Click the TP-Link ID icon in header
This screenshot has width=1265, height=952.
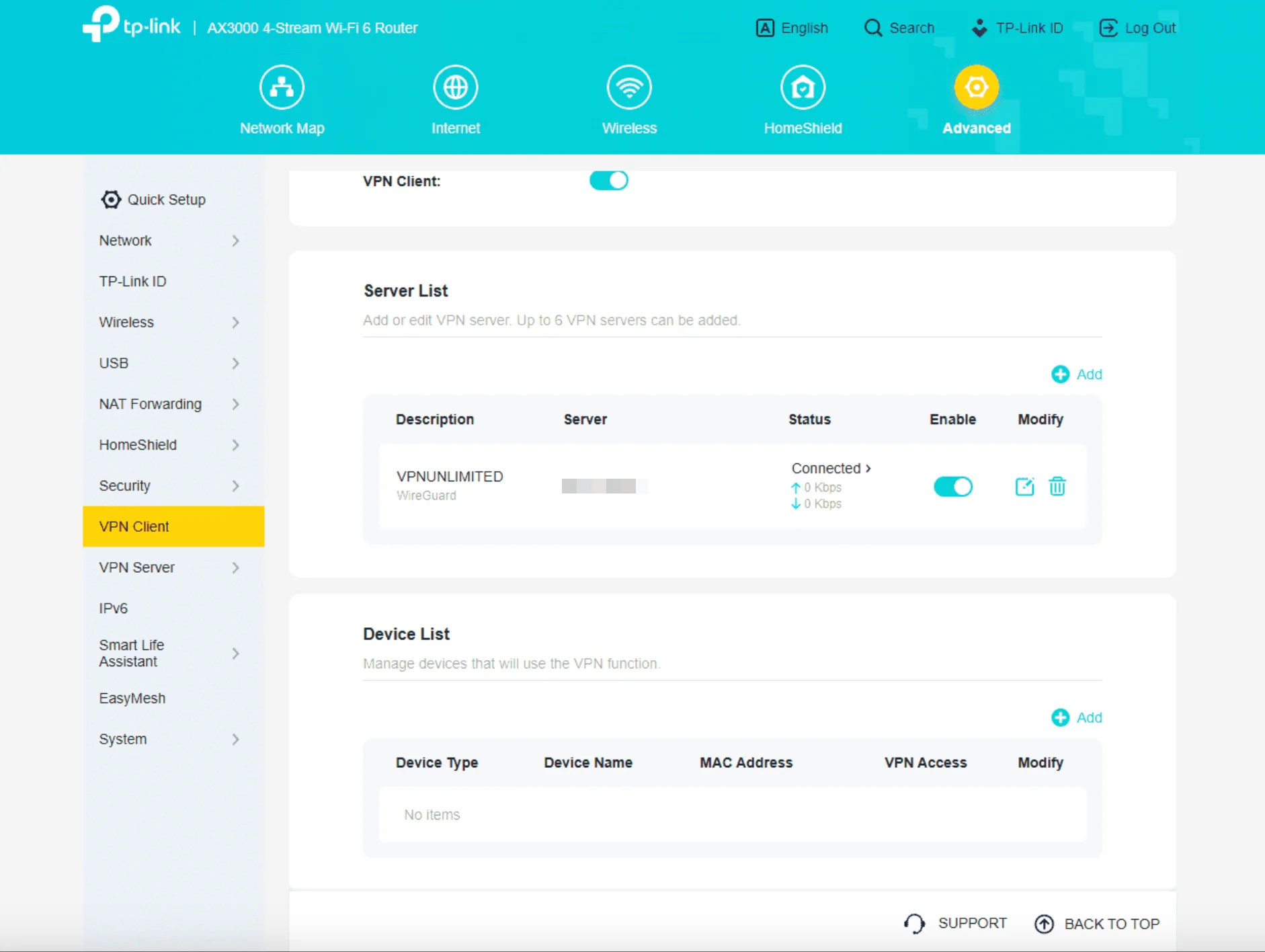click(980, 28)
